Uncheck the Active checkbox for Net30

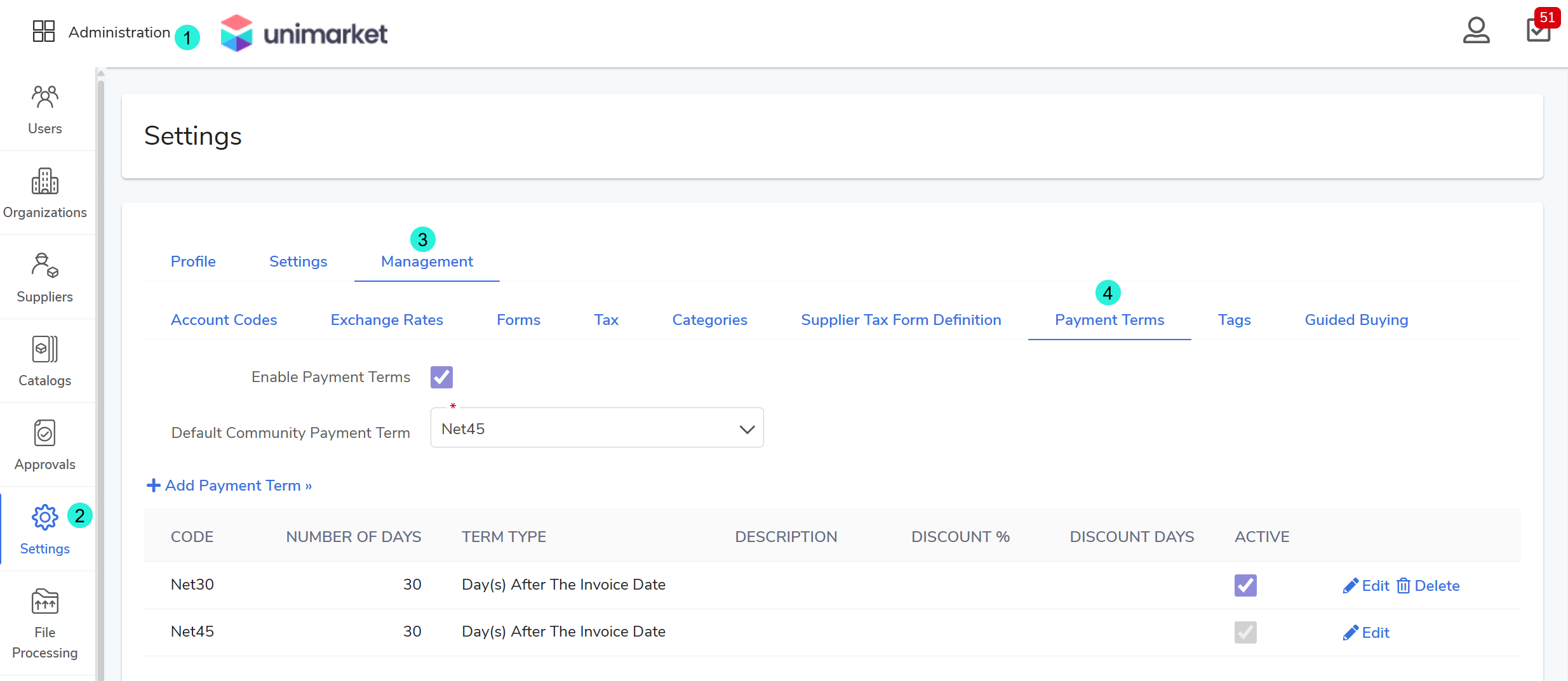[x=1245, y=585]
